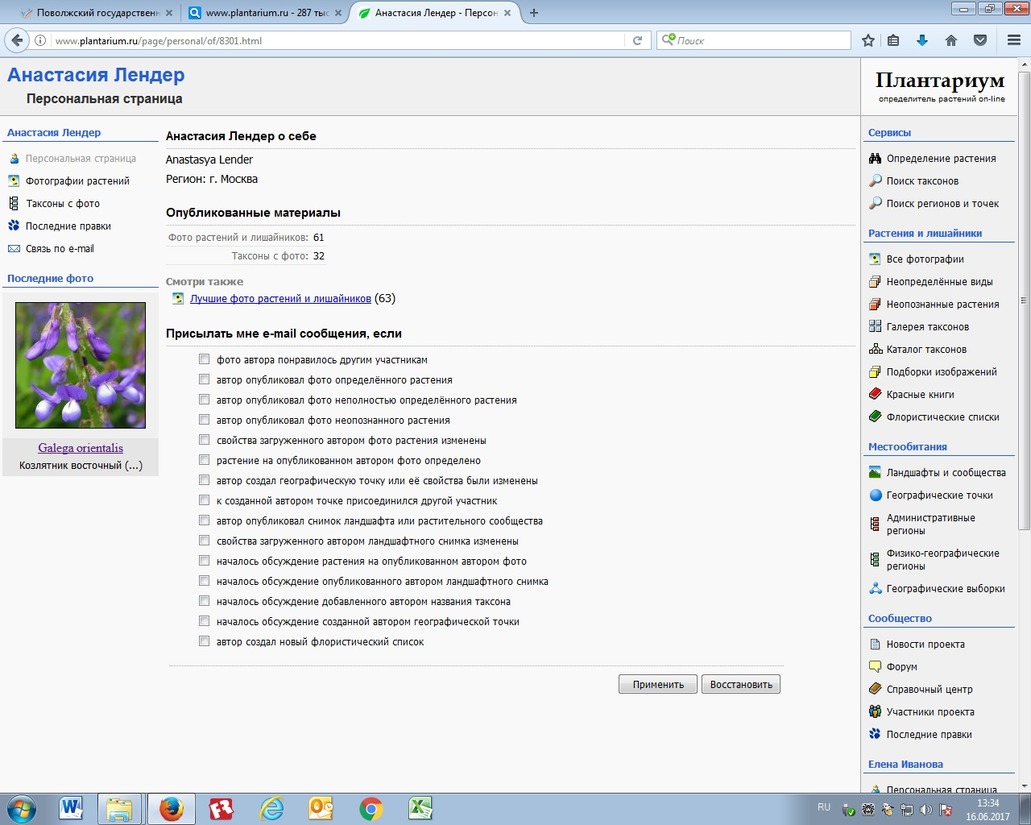The width and height of the screenshot is (1031, 825).
Task: Open the Красные книги red book icon
Action: click(875, 394)
